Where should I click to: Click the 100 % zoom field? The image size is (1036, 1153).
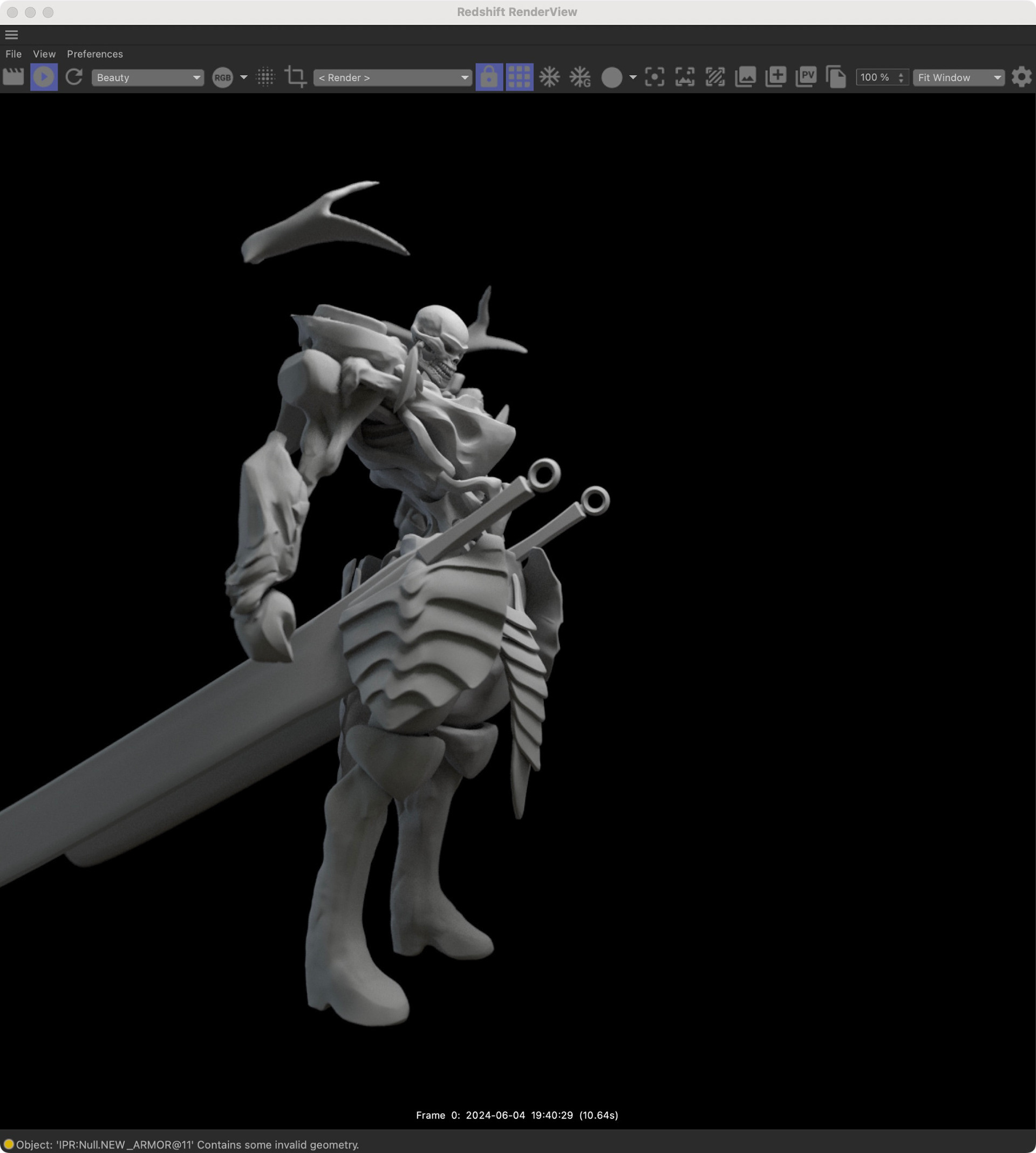[x=876, y=77]
